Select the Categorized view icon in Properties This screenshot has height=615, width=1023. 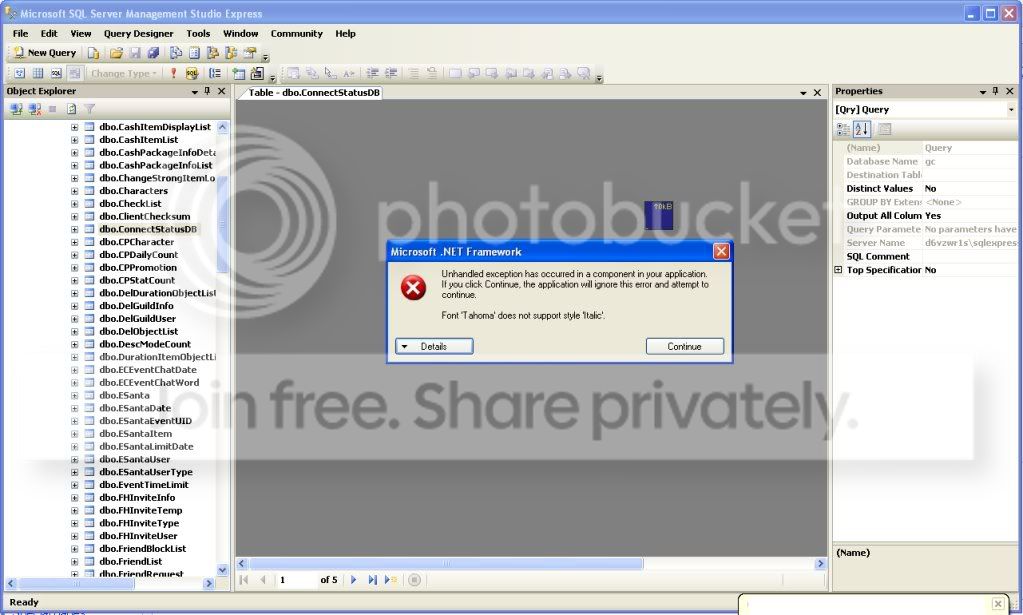(x=843, y=129)
